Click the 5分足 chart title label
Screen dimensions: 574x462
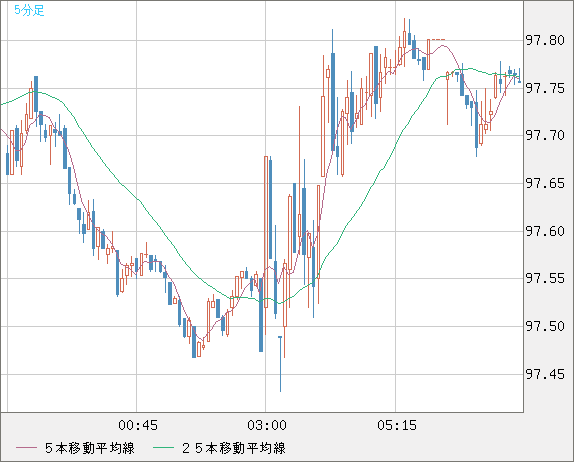click(29, 10)
